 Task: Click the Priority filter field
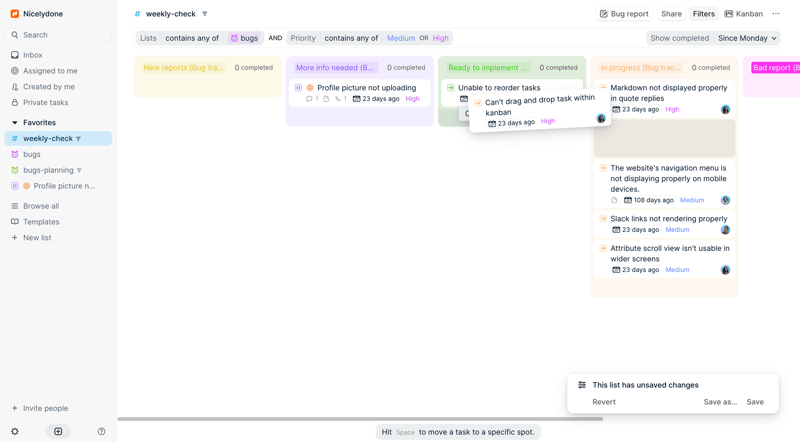(303, 38)
